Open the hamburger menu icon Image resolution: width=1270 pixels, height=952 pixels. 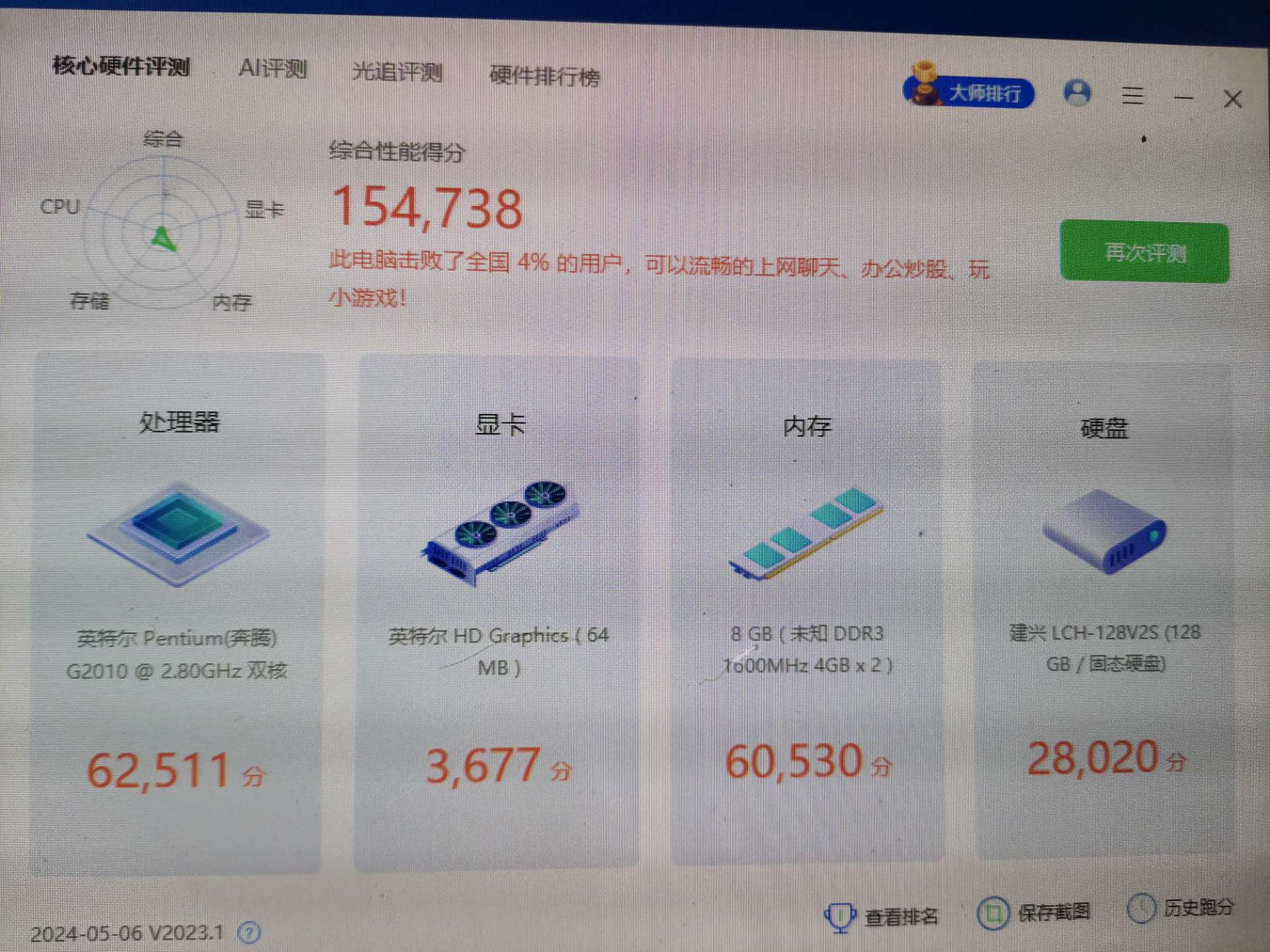(1132, 96)
